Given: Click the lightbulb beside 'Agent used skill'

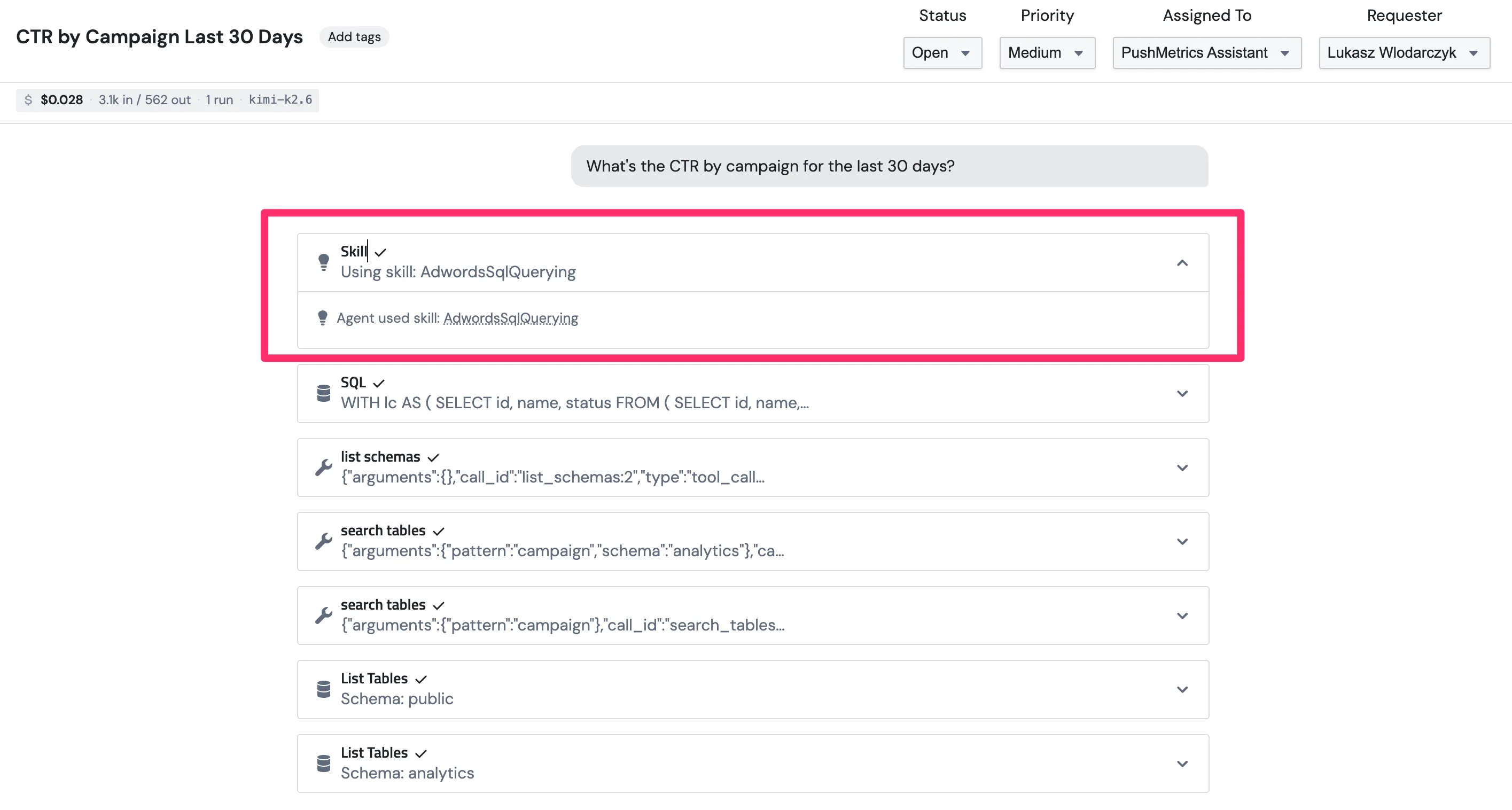Looking at the screenshot, I should (322, 318).
